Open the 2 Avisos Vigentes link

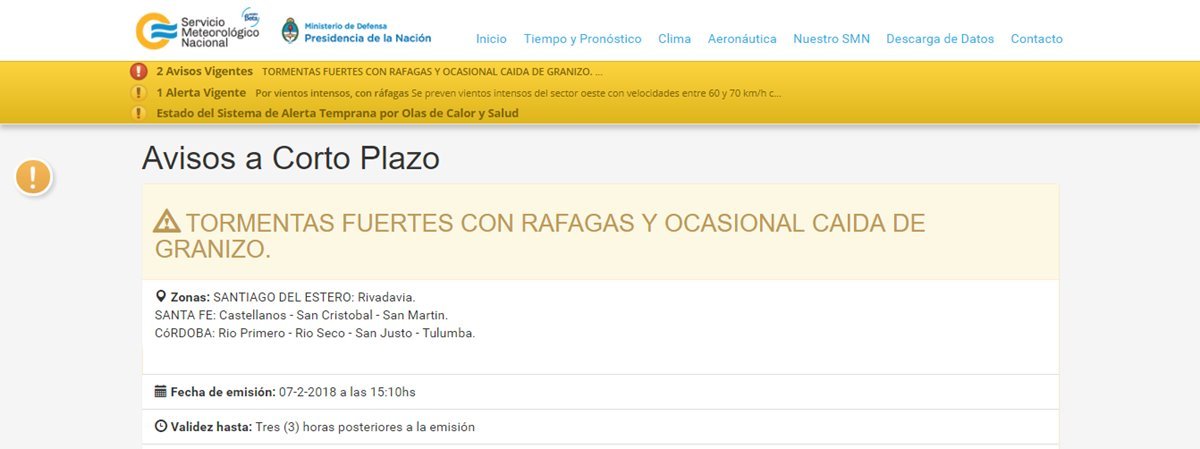[x=204, y=72]
